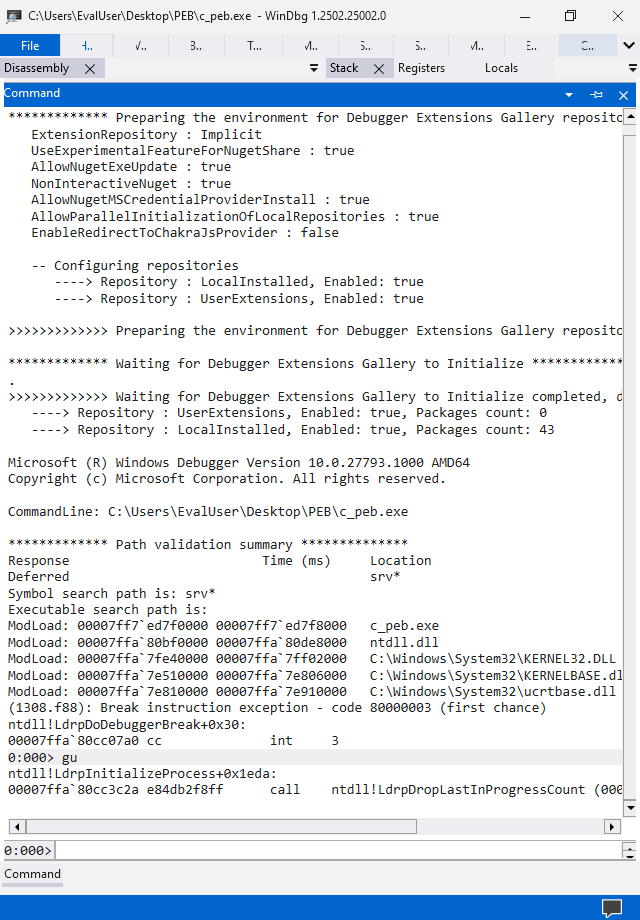Screen dimensions: 640x920
Task: Close the Stack tab
Action: (379, 68)
